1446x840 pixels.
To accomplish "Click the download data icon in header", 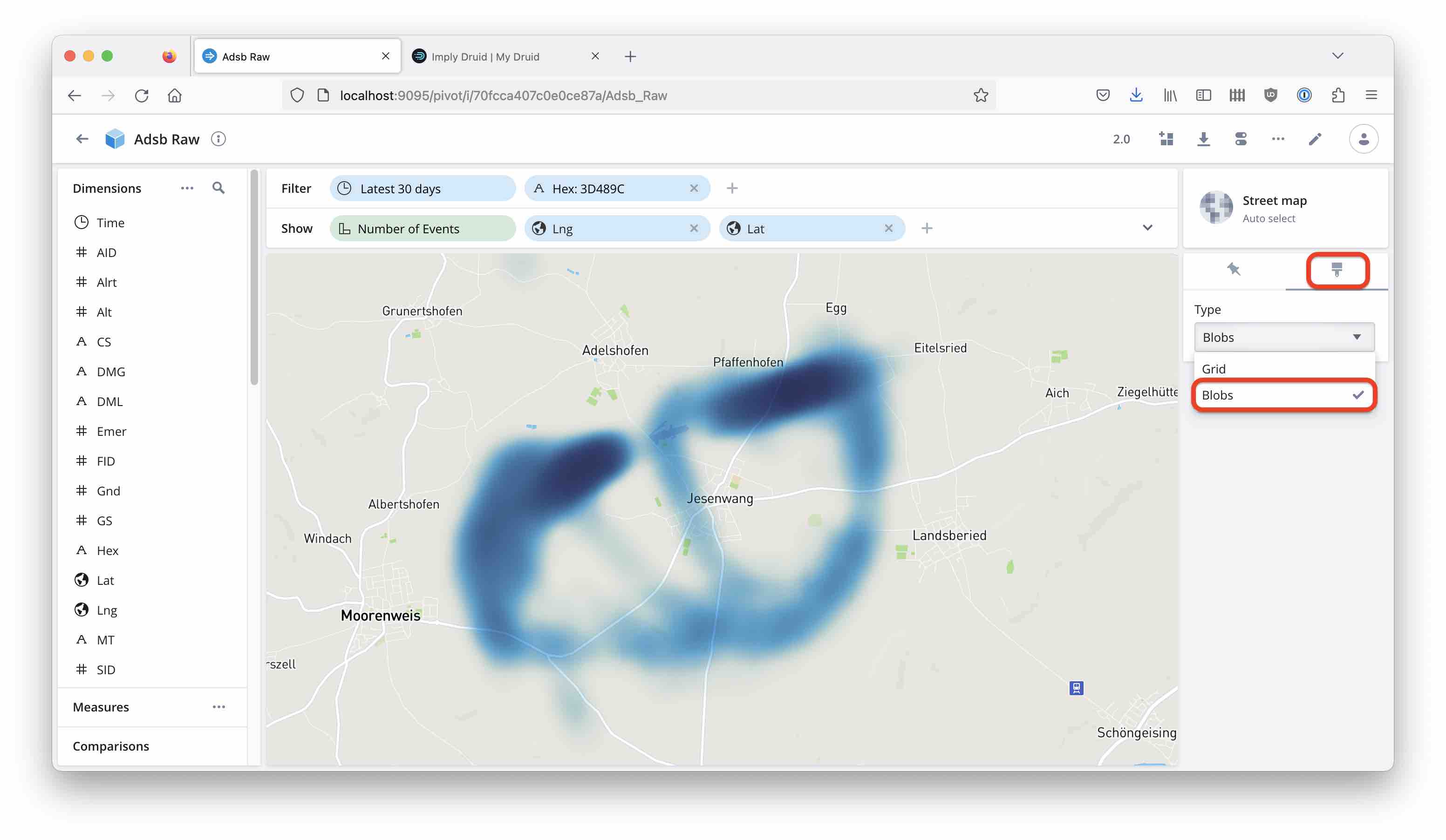I will coord(1203,139).
